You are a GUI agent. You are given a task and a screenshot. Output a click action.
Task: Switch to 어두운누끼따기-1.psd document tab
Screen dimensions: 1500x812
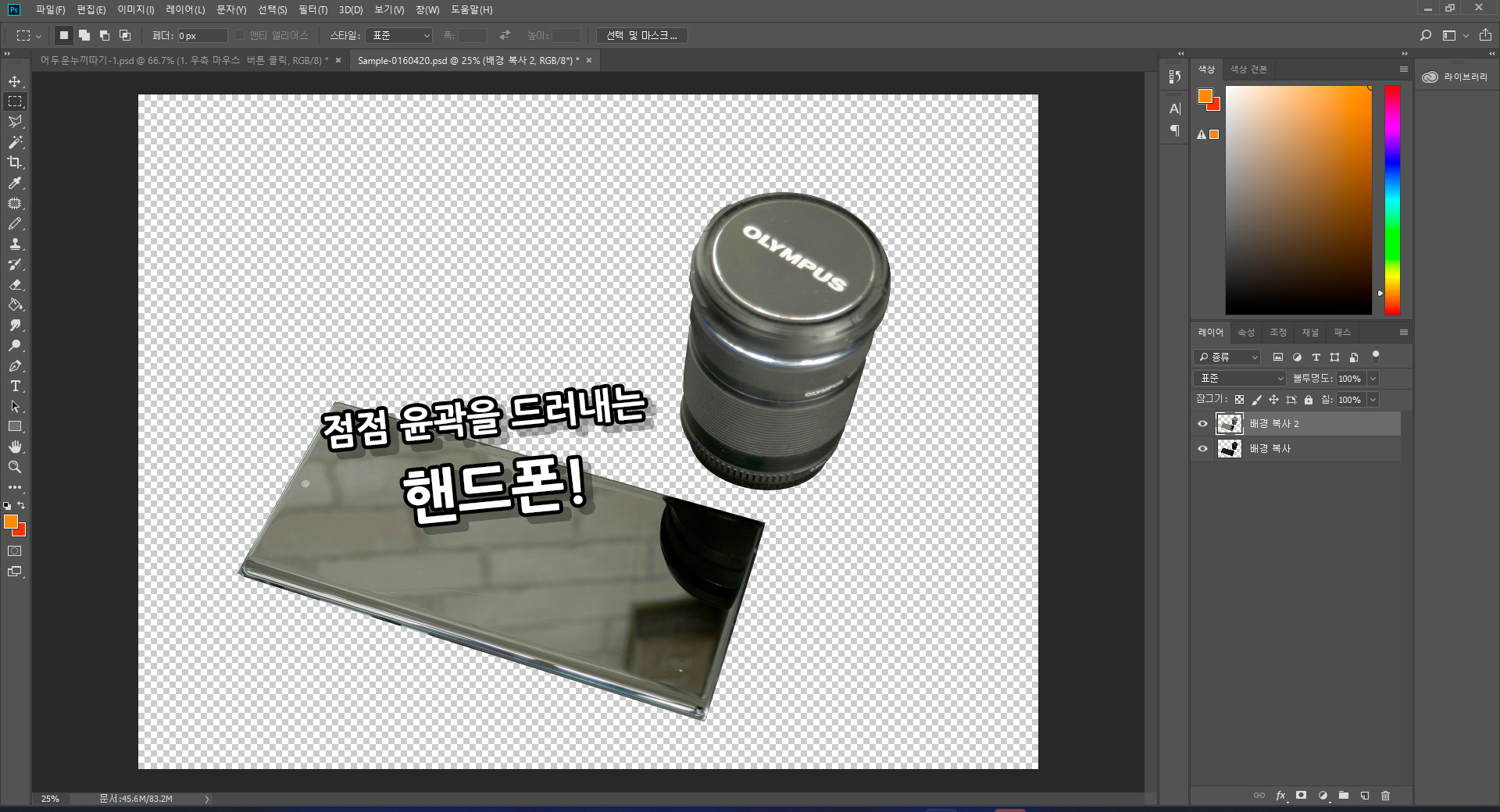184,60
